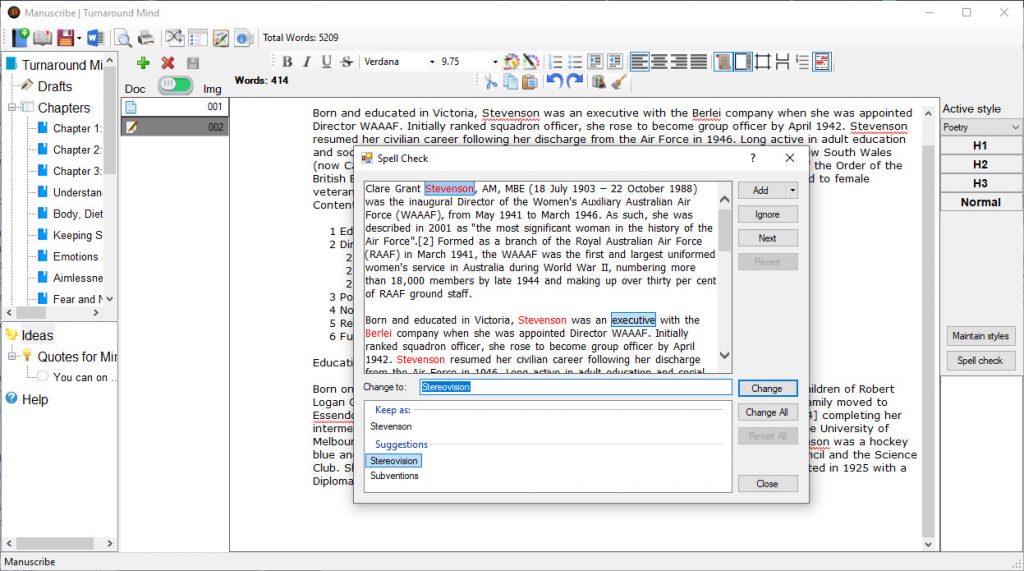This screenshot has width=1024, height=571.
Task: Open the 9.75 font size dropdown
Action: 494,62
